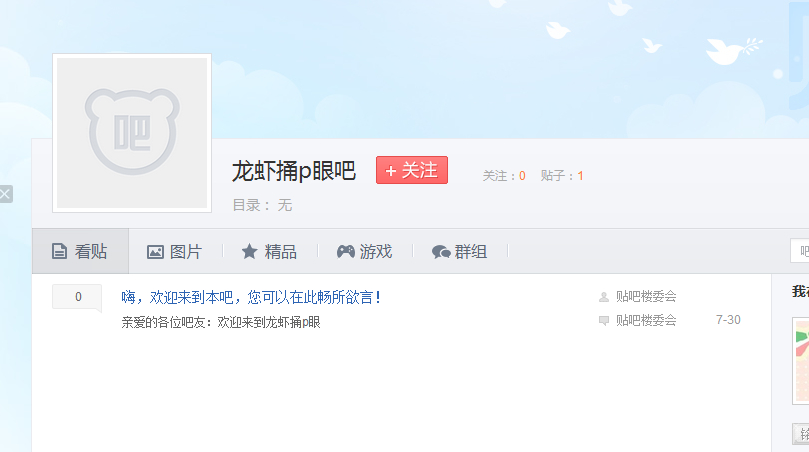
Task: Close the left side panel X
Action: tap(5, 194)
